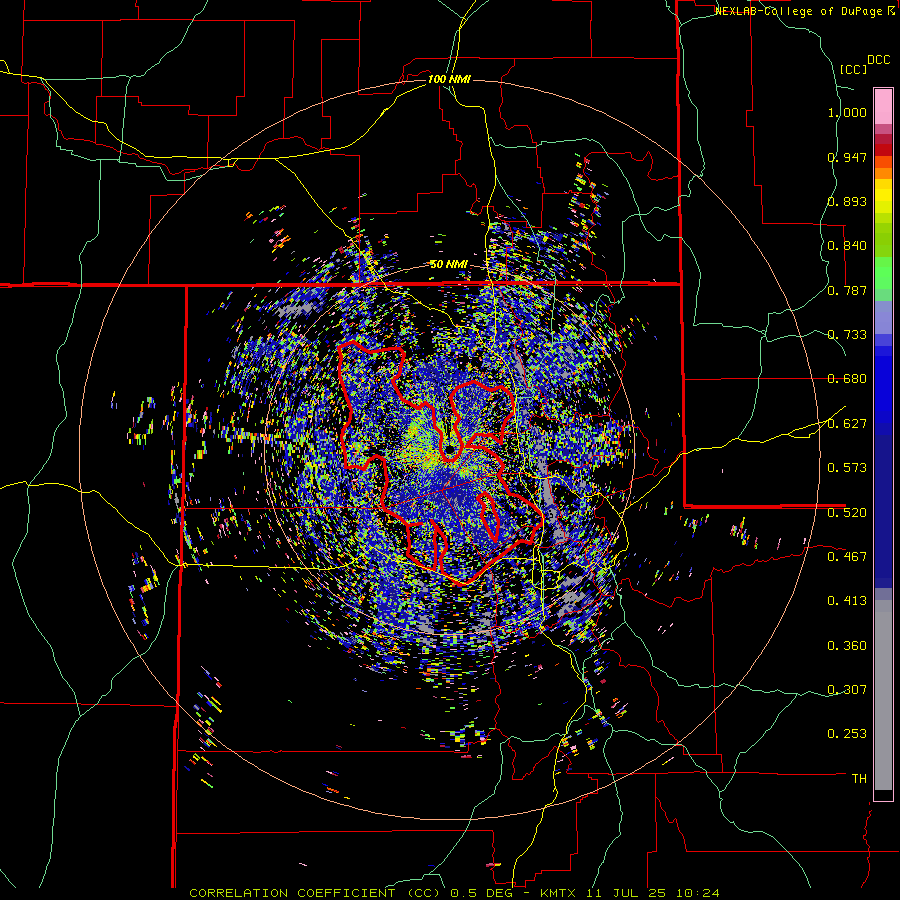Click the 0.947 legend value
The image size is (900, 900).
click(847, 157)
